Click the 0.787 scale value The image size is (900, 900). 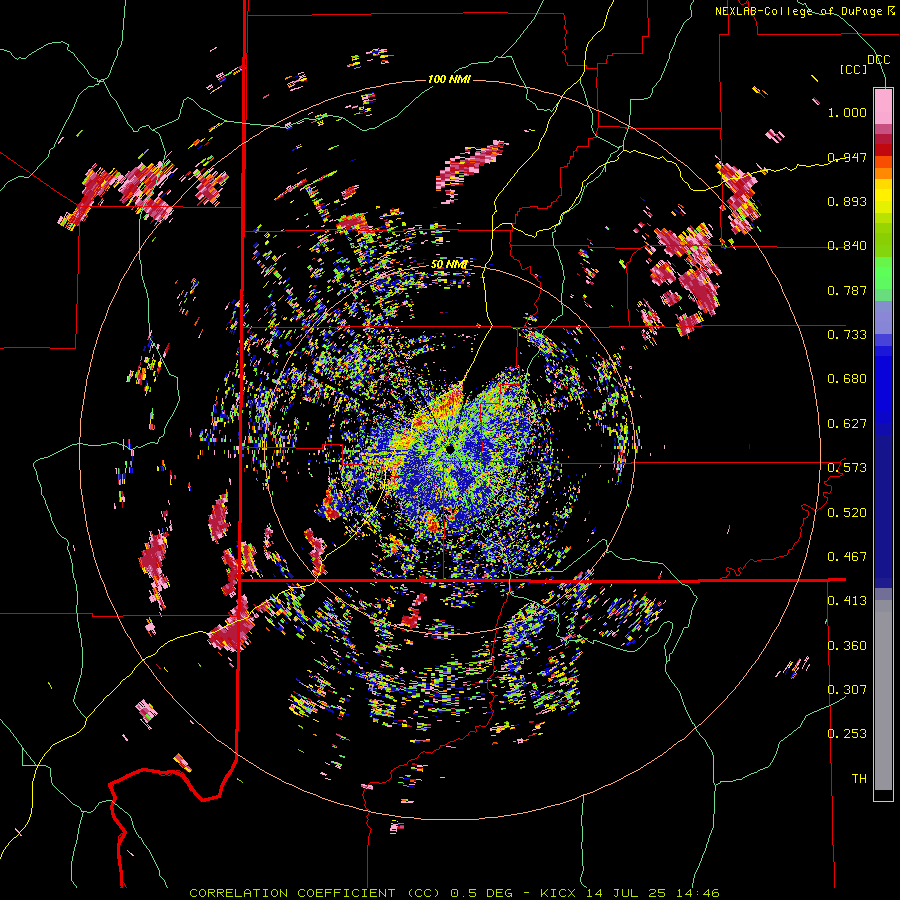pyautogui.click(x=847, y=290)
